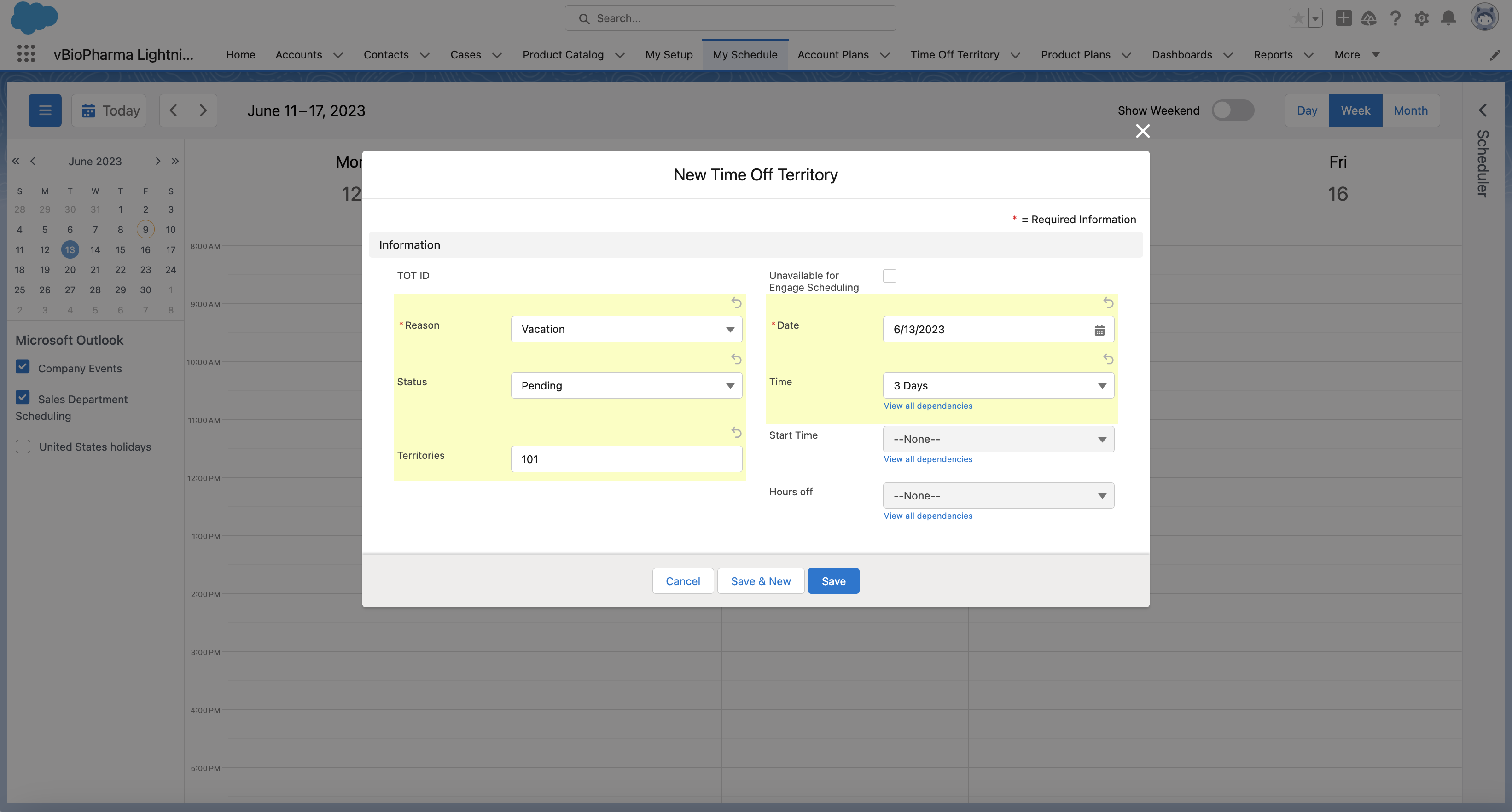Click the Save & New button
Viewport: 1512px width, 812px height.
(760, 581)
